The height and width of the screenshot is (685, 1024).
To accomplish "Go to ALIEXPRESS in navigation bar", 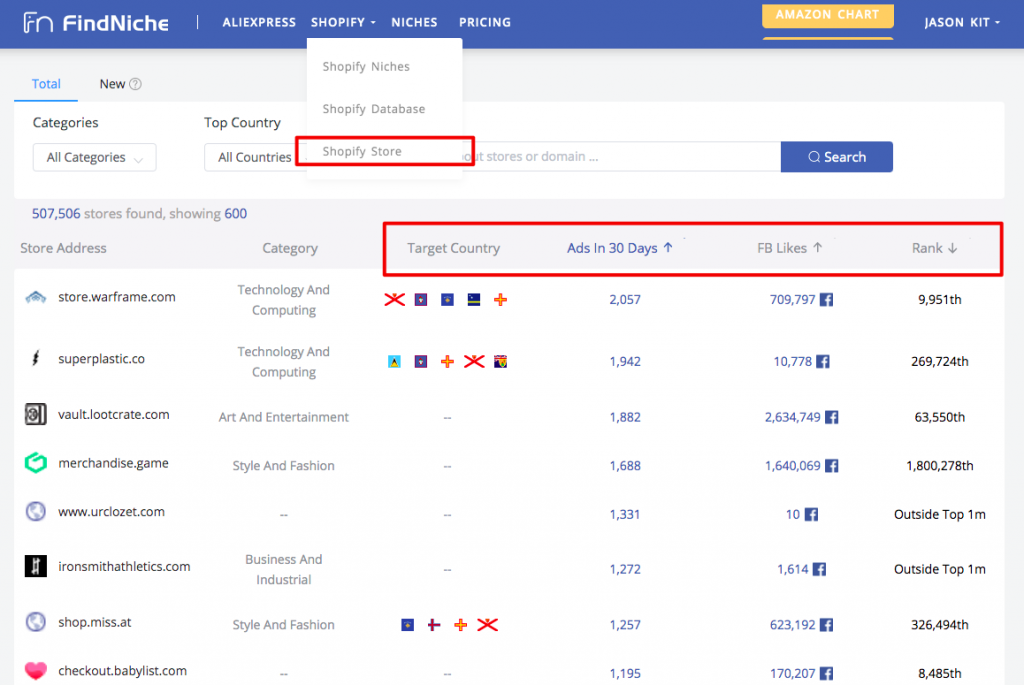I will (259, 22).
